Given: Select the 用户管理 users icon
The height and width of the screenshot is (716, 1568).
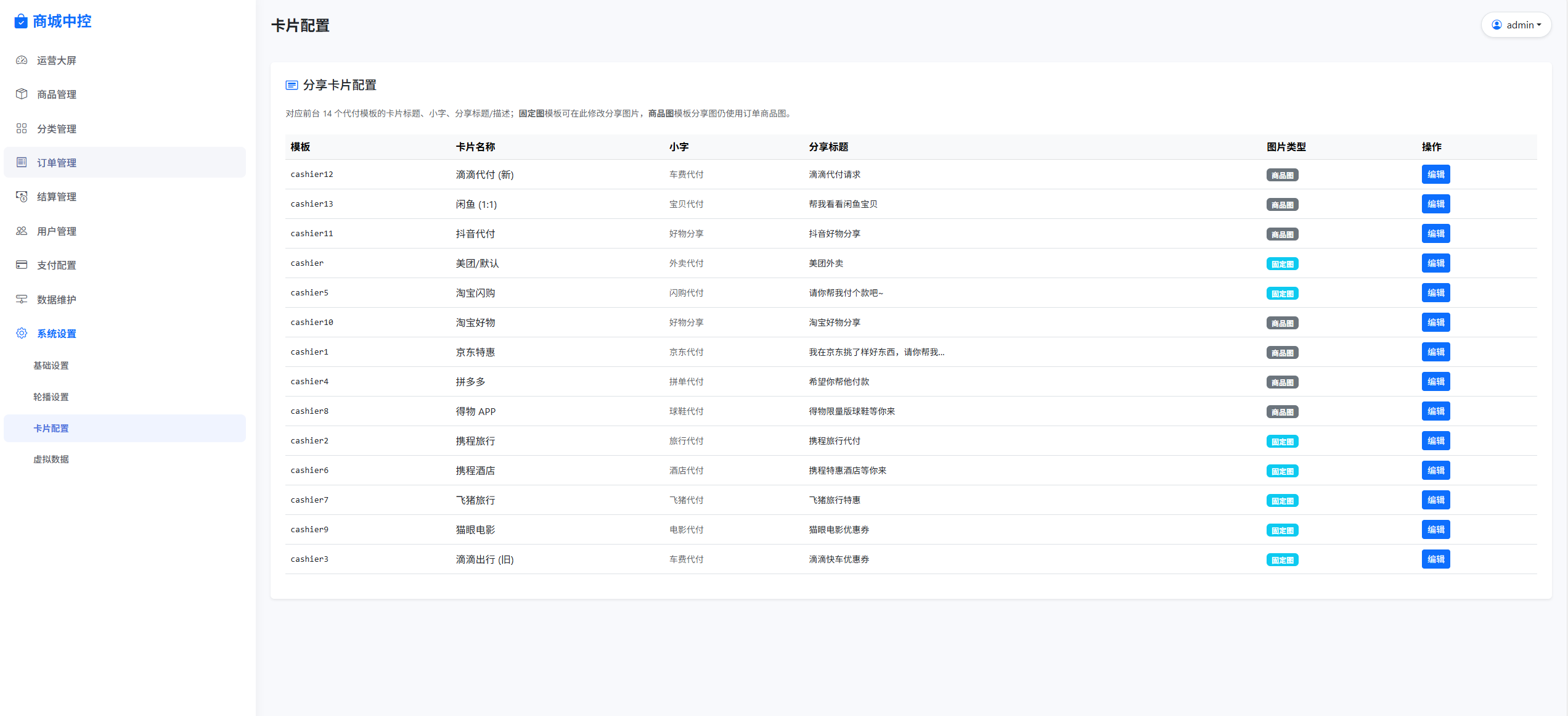Looking at the screenshot, I should click(21, 231).
